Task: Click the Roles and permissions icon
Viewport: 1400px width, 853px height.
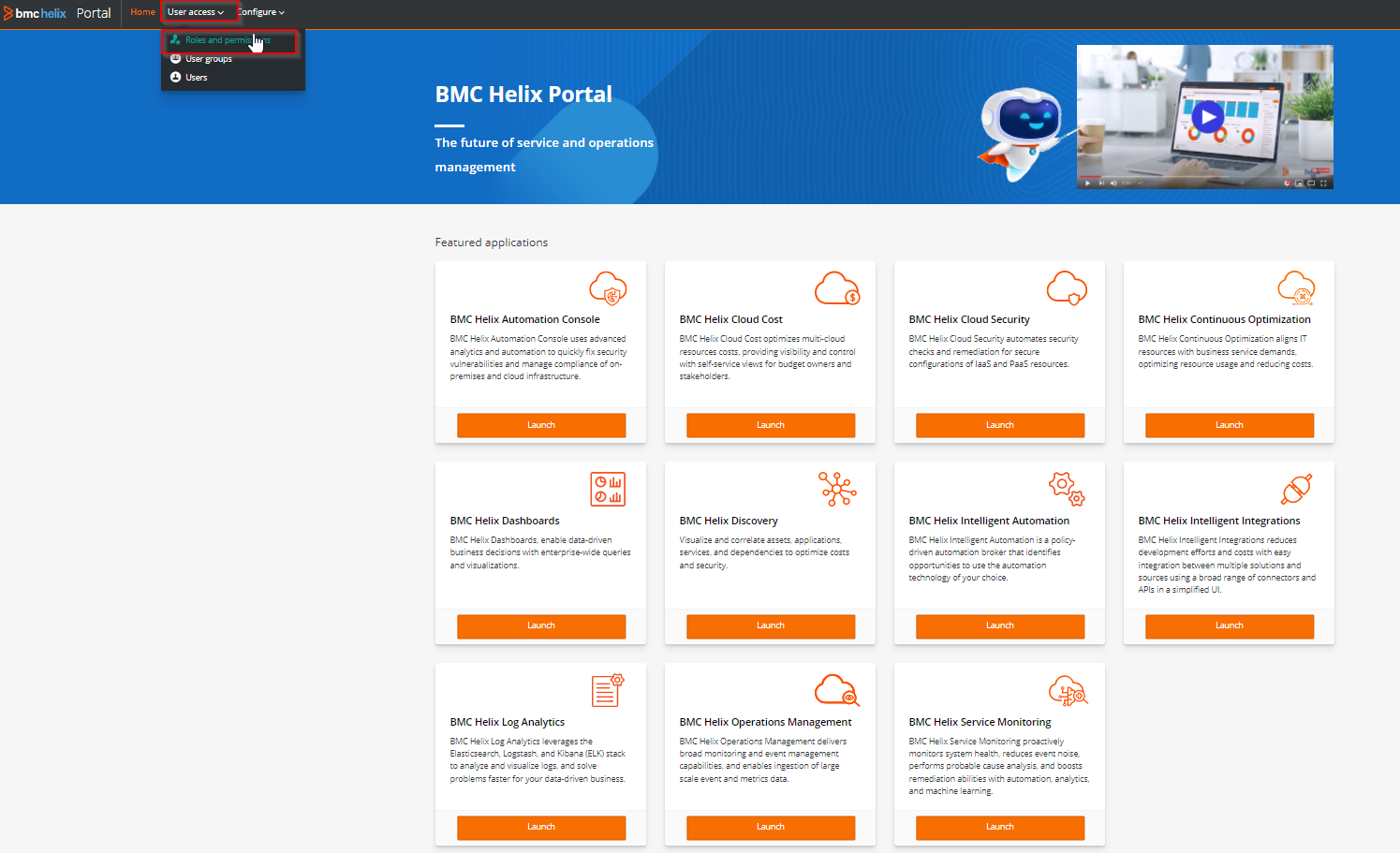Action: [x=175, y=40]
